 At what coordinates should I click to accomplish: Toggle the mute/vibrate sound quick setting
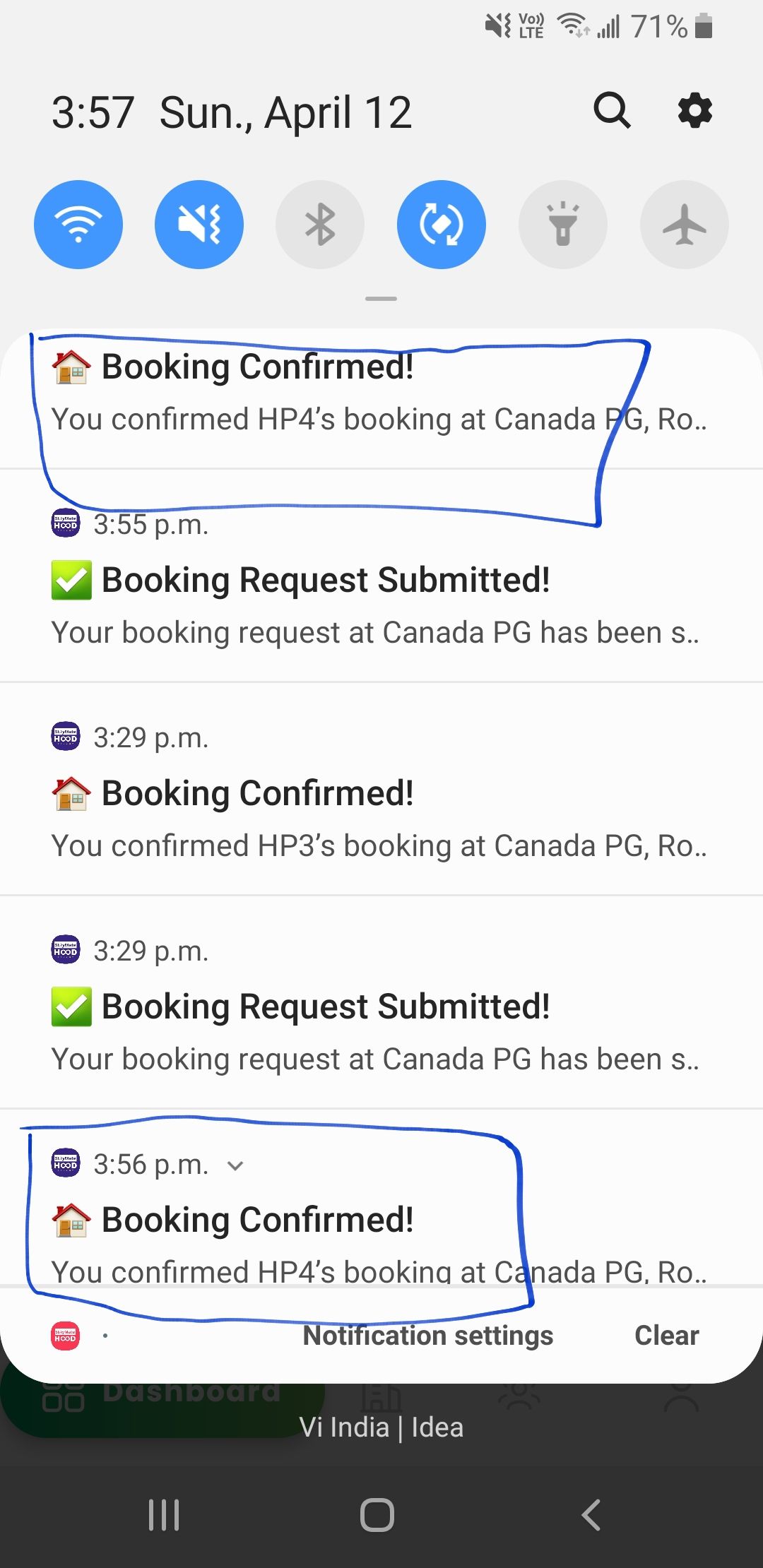(199, 225)
